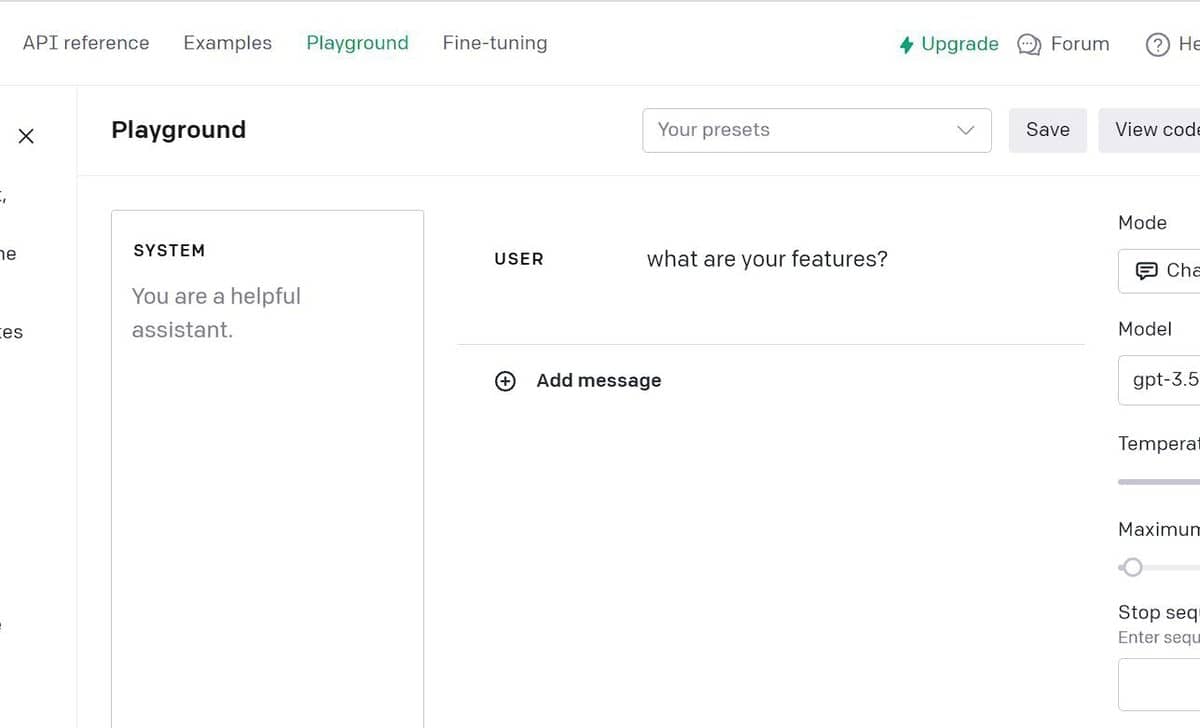Switch to the Fine-tuning tab

pyautogui.click(x=495, y=43)
